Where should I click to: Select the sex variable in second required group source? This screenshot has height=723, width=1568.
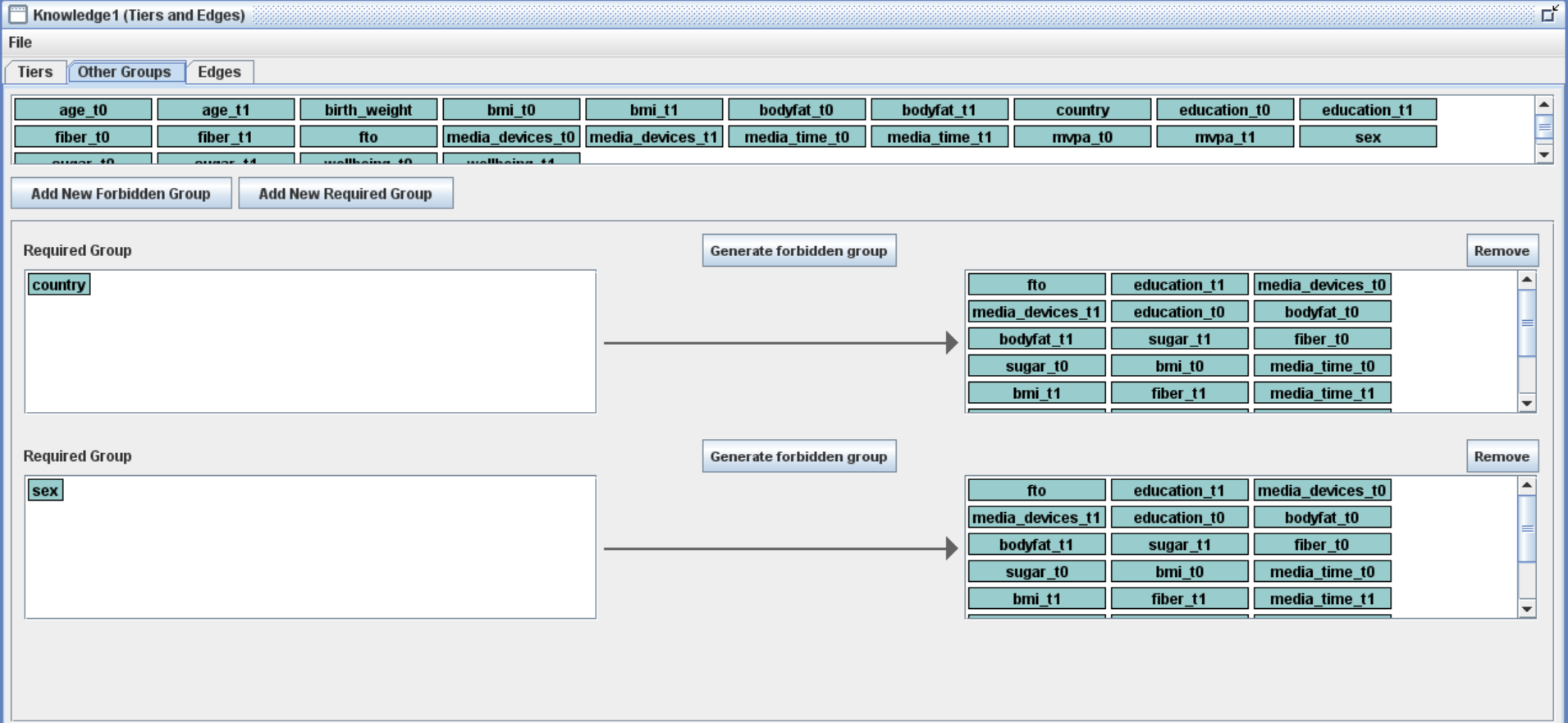pos(45,491)
